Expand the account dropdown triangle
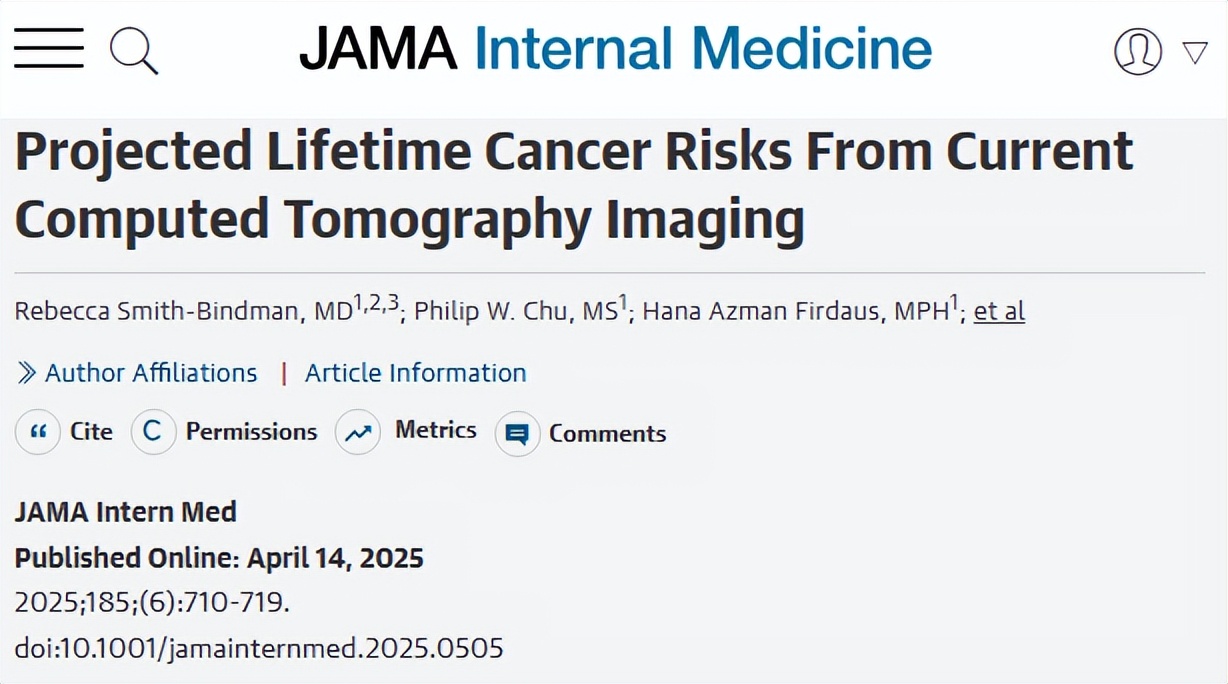This screenshot has width=1228, height=684. click(x=1195, y=52)
